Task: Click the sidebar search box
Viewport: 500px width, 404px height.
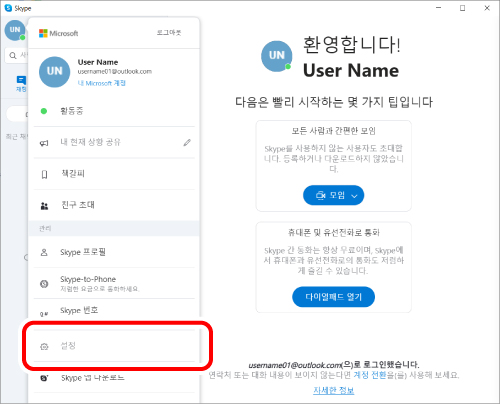Action: pos(17,55)
